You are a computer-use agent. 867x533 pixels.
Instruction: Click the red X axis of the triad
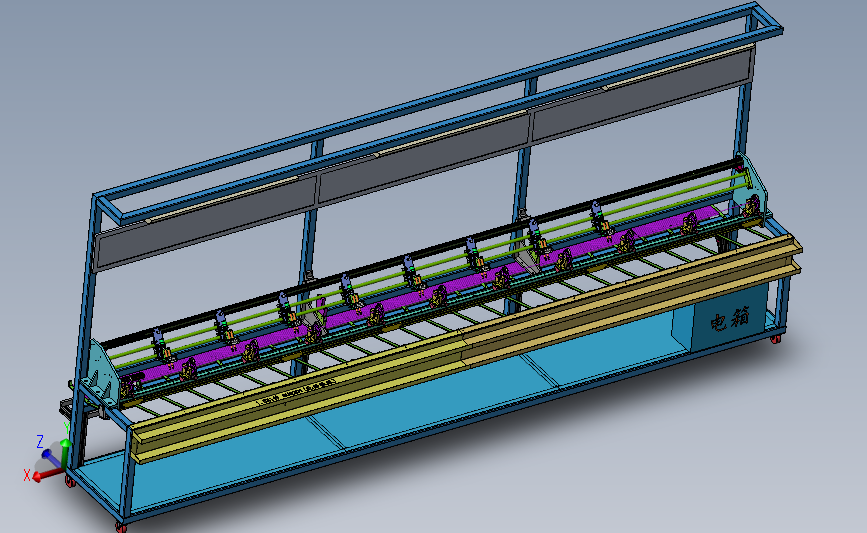pyautogui.click(x=48, y=474)
